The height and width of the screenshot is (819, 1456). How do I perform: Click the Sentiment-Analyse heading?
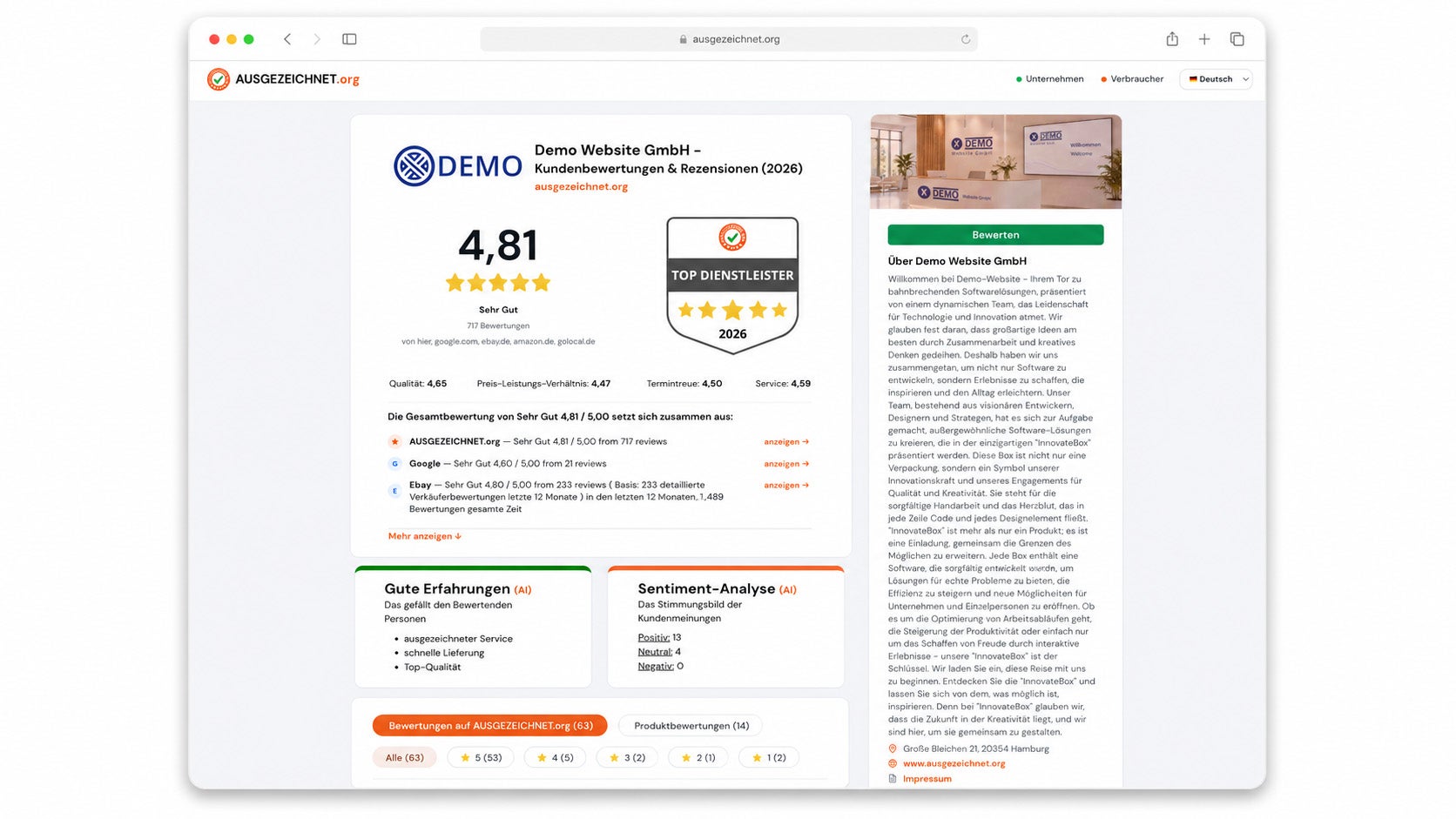717,589
